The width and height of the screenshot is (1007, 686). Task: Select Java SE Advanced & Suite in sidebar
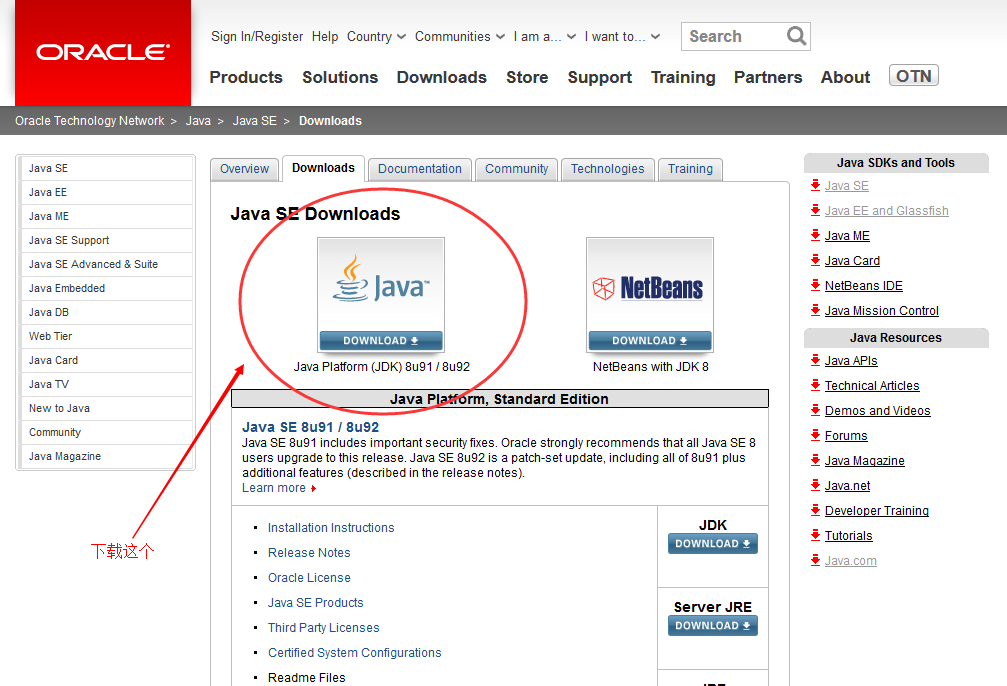coord(93,264)
